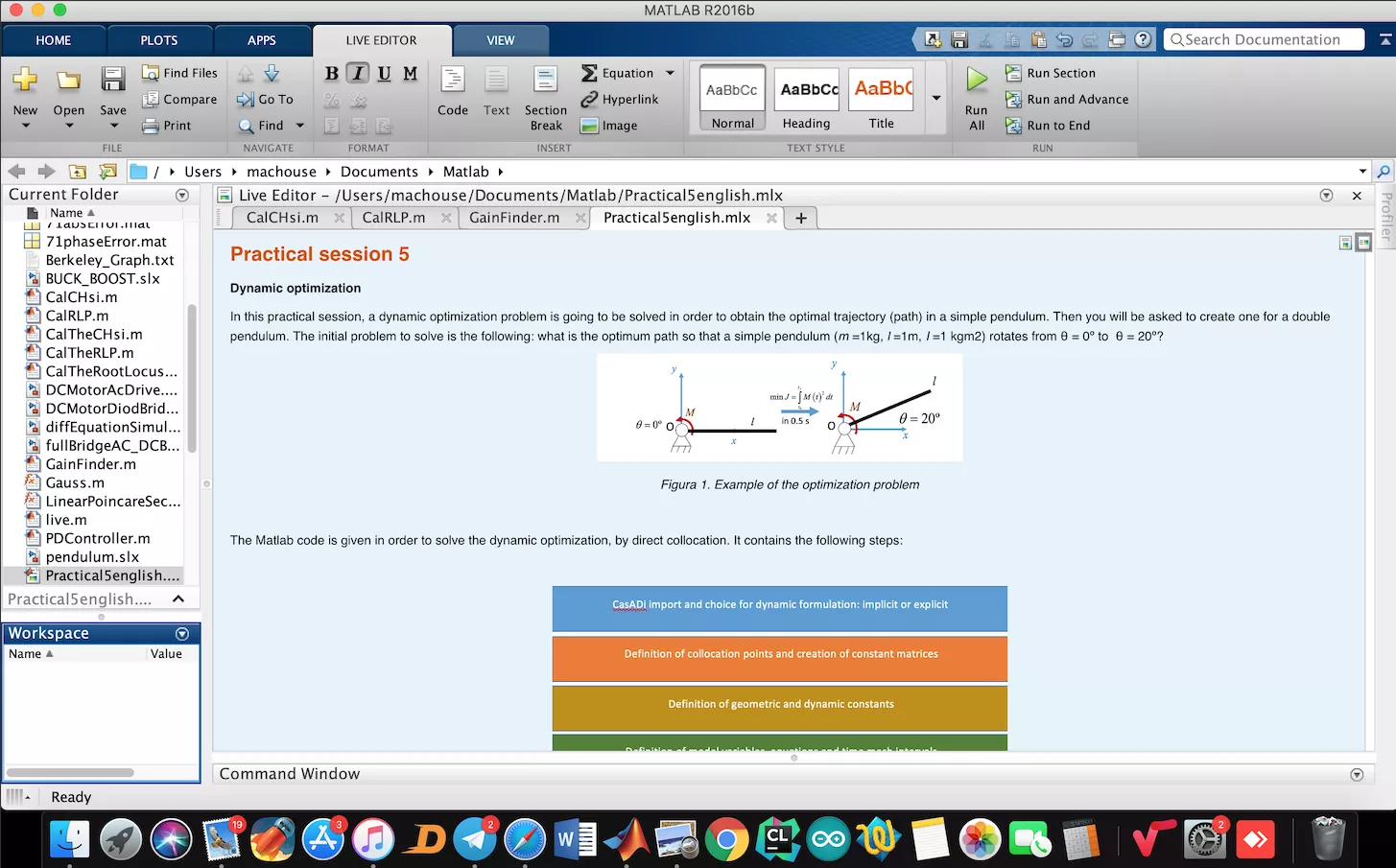Open the Workspace panel actions menu

click(x=182, y=634)
